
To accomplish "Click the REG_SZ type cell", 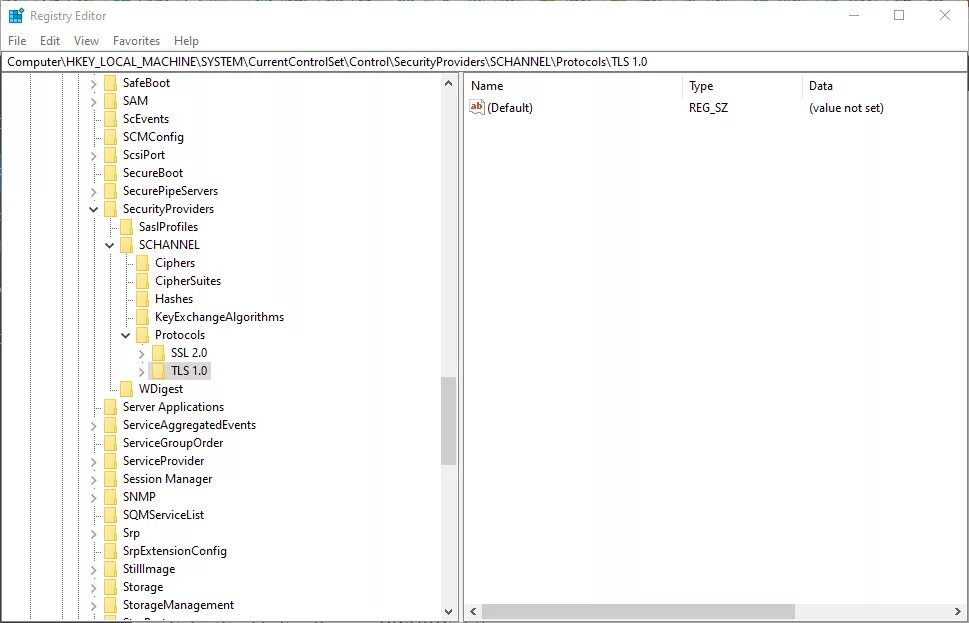I will [x=708, y=108].
